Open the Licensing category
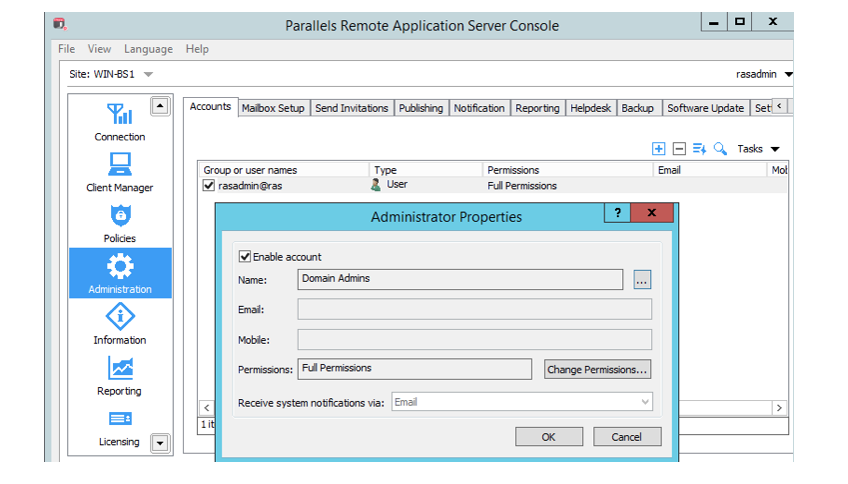This screenshot has height=484, width=848. pos(120,428)
